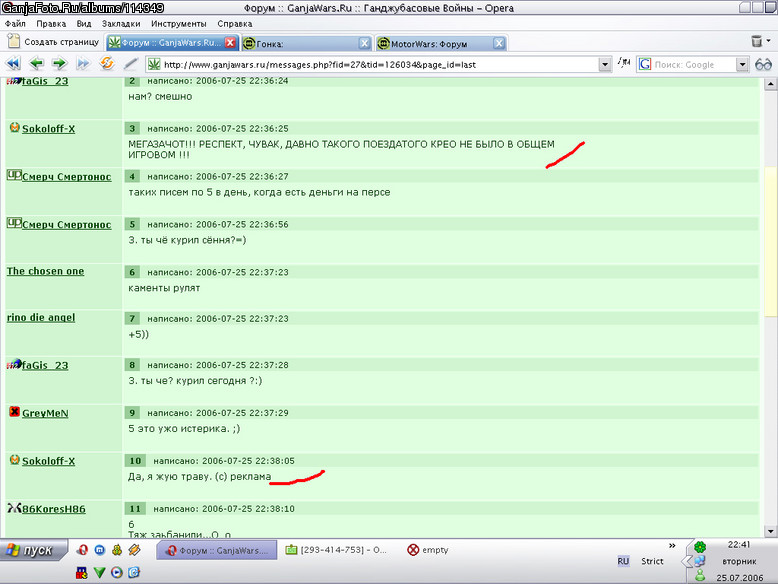Click the wand pencil toolbar icon
This screenshot has height=584, width=778.
coord(130,64)
